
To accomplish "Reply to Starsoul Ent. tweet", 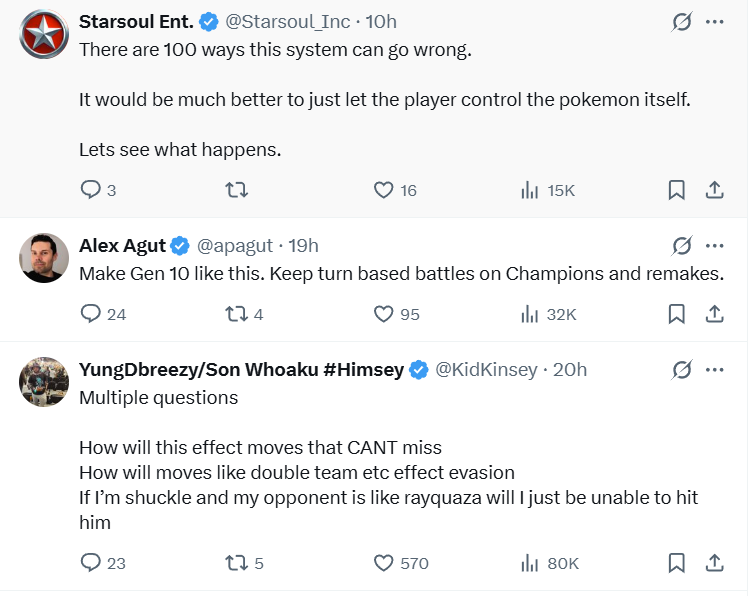I will tap(90, 190).
